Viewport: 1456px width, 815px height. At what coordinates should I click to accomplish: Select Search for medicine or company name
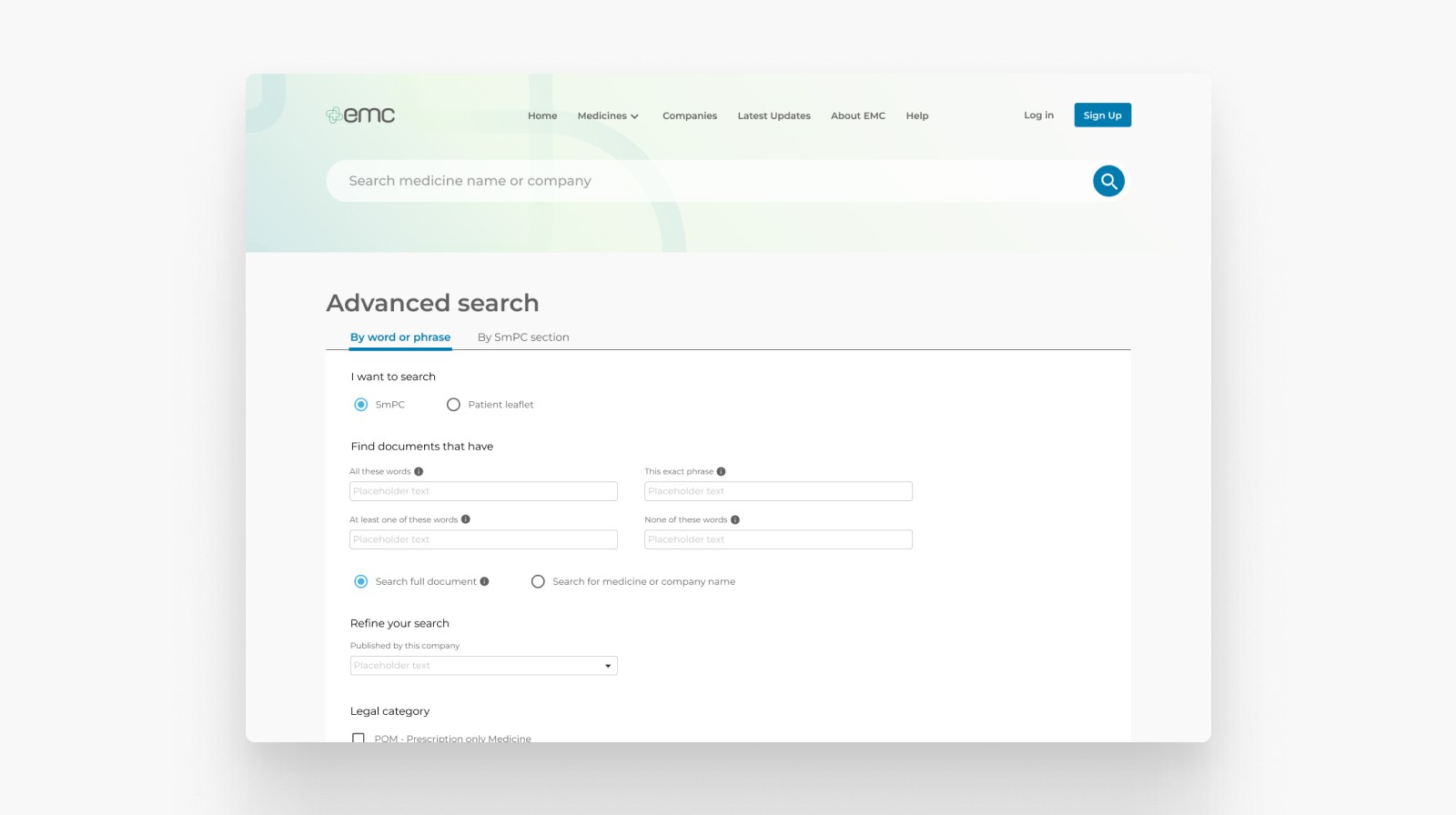tap(538, 581)
